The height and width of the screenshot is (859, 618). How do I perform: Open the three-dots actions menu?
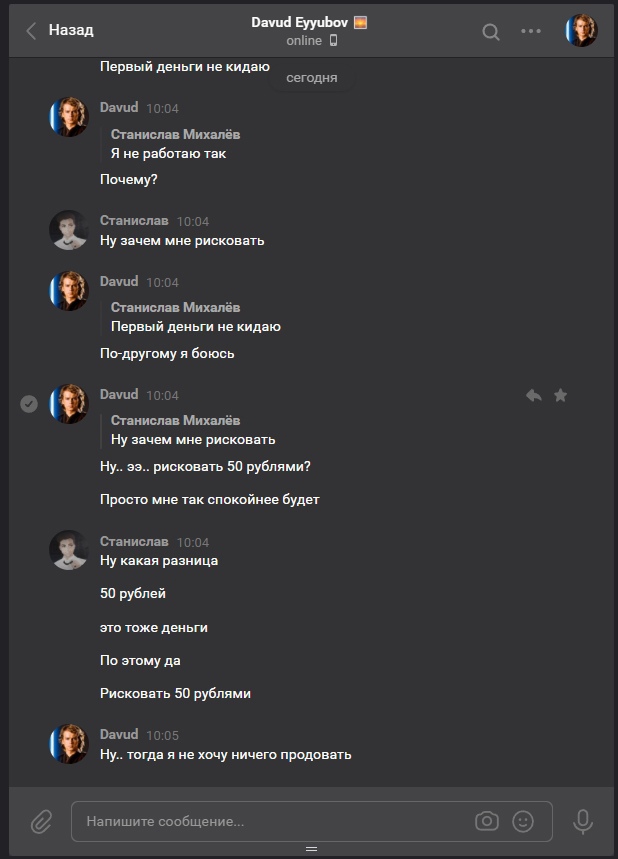tap(531, 31)
